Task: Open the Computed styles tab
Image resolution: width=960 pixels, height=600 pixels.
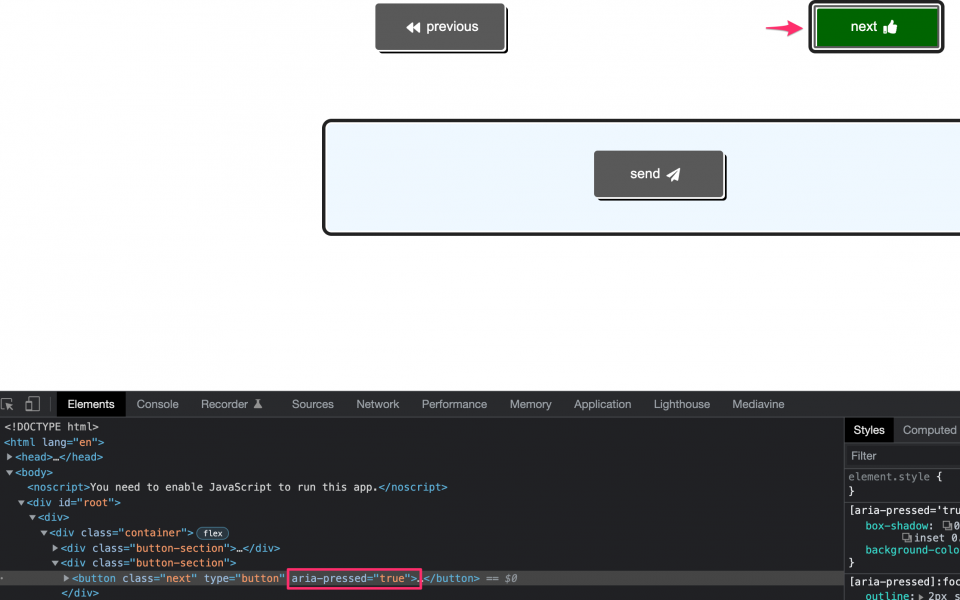Action: [x=928, y=430]
